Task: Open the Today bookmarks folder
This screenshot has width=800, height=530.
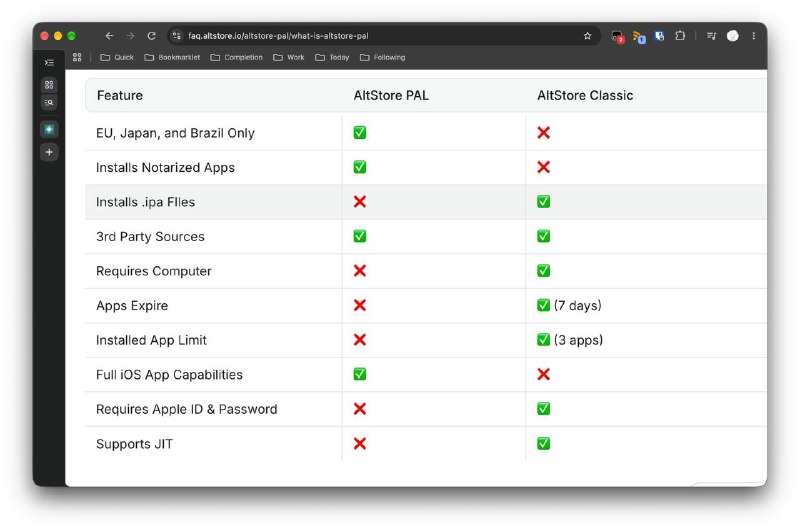Action: [332, 57]
